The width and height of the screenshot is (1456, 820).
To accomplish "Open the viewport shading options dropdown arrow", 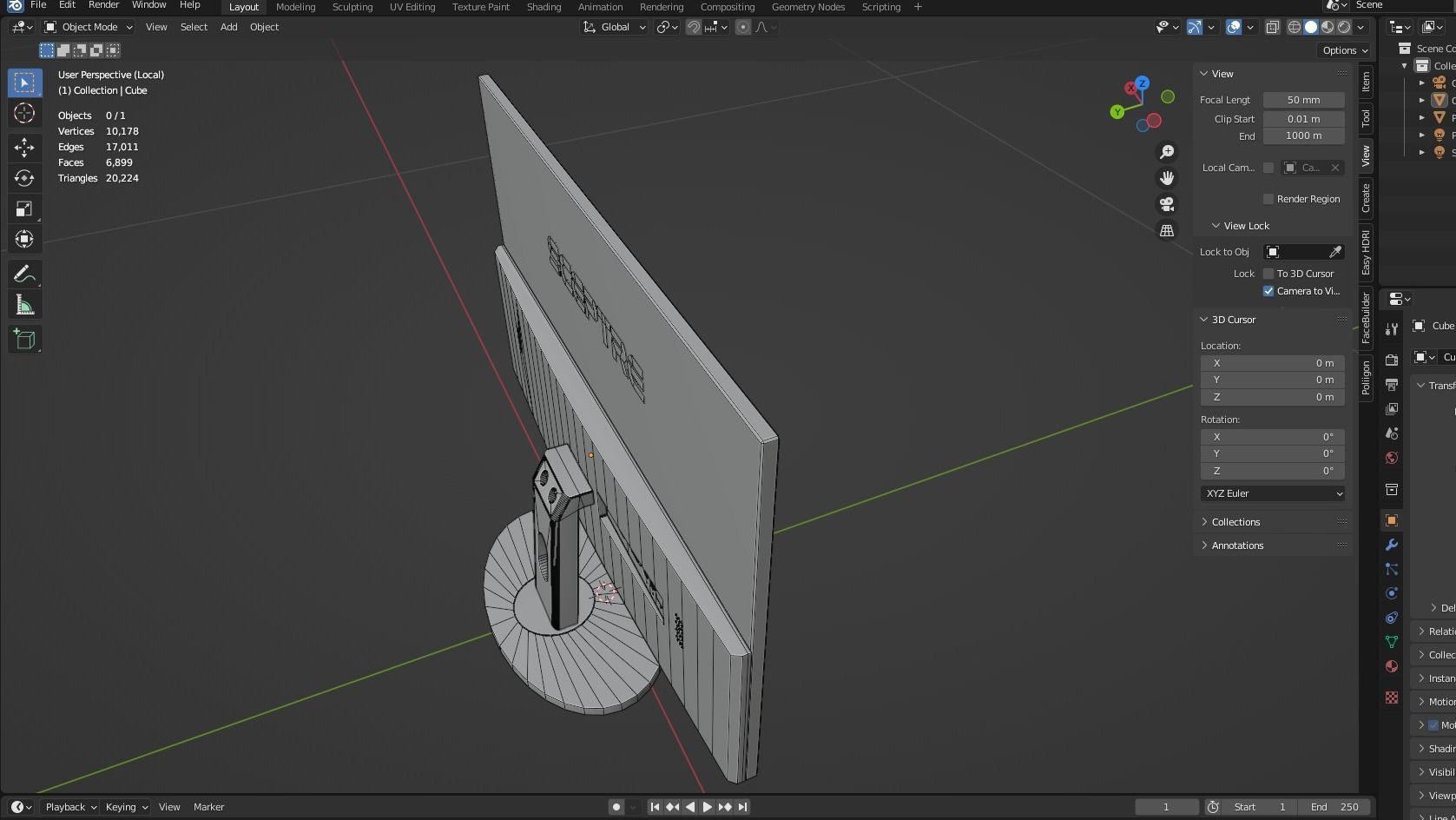I will pyautogui.click(x=1361, y=27).
